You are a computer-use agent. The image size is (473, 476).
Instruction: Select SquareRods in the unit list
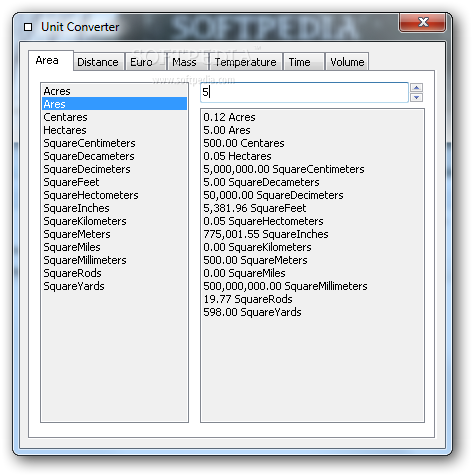coord(114,273)
